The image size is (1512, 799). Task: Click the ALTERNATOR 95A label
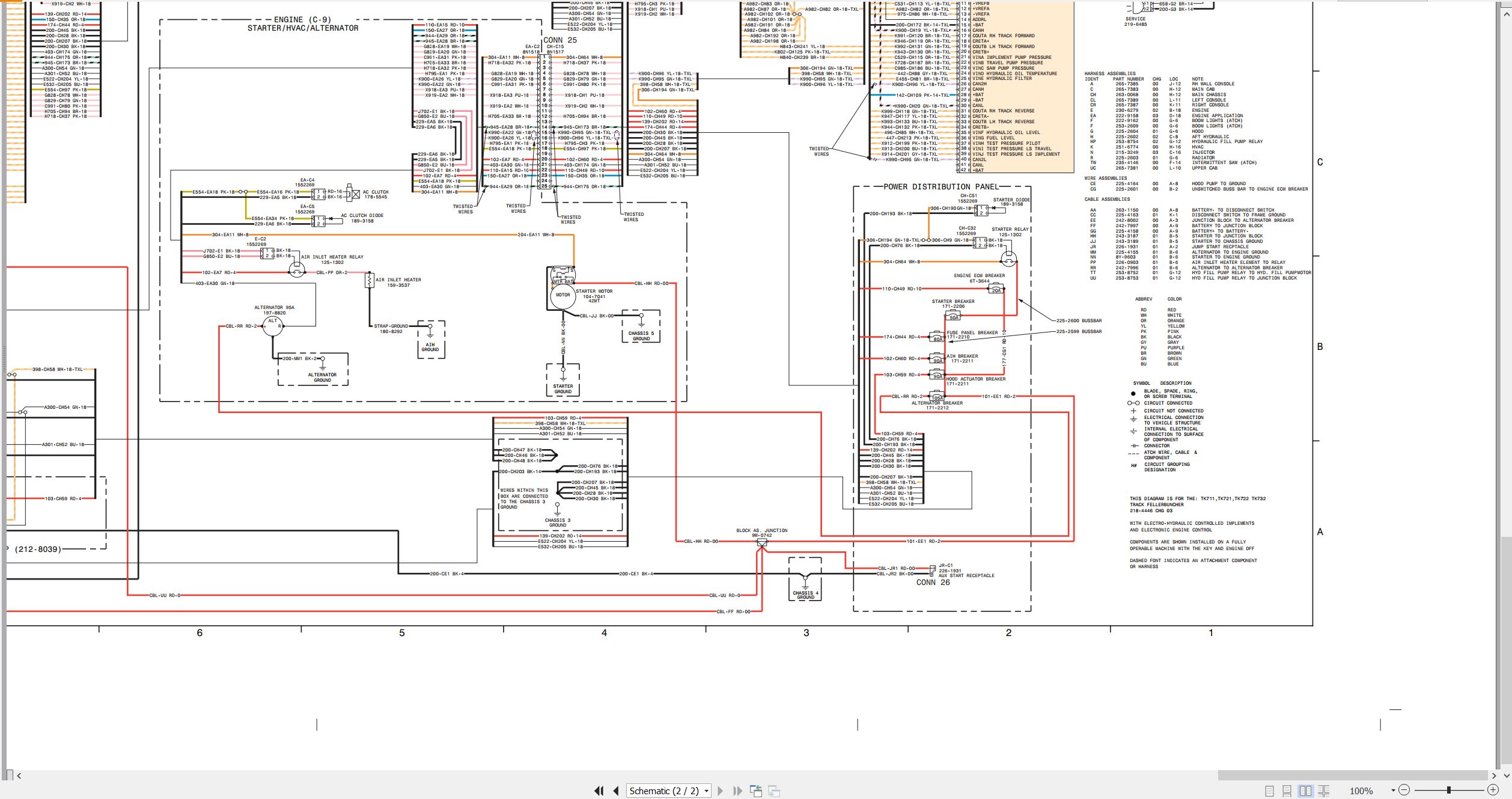274,307
